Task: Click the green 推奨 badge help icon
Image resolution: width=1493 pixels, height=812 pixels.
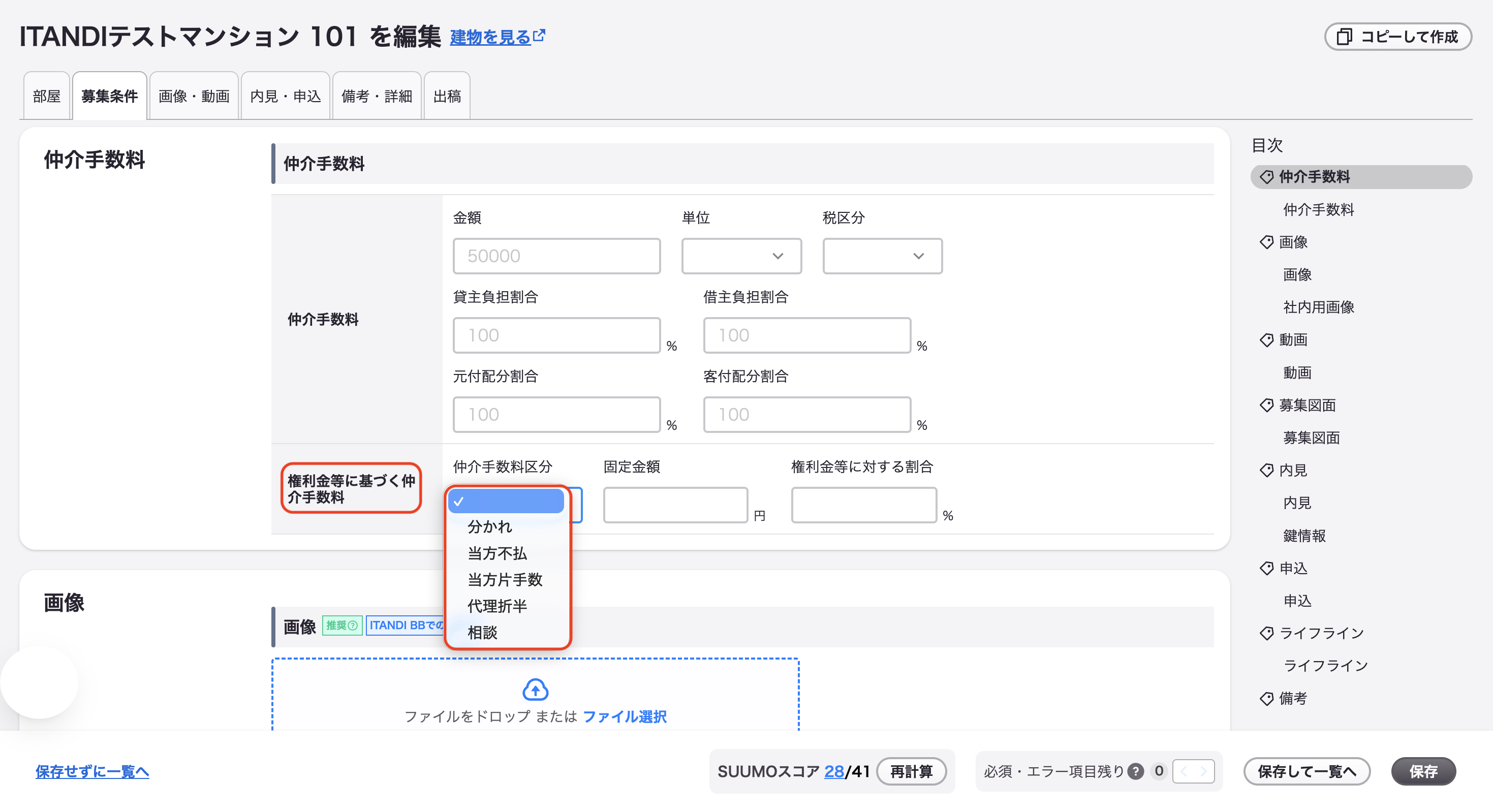Action: pyautogui.click(x=352, y=626)
